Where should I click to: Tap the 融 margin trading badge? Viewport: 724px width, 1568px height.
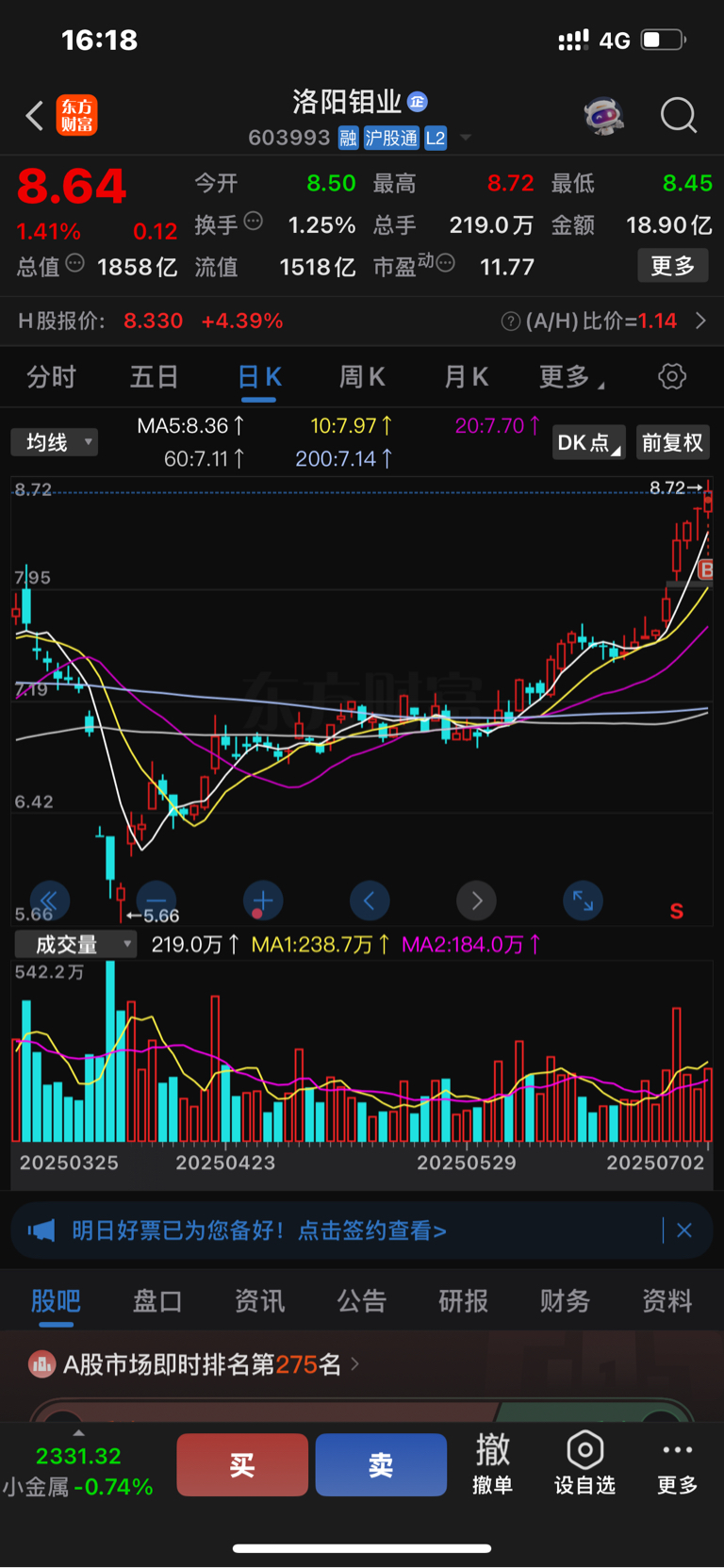(348, 139)
